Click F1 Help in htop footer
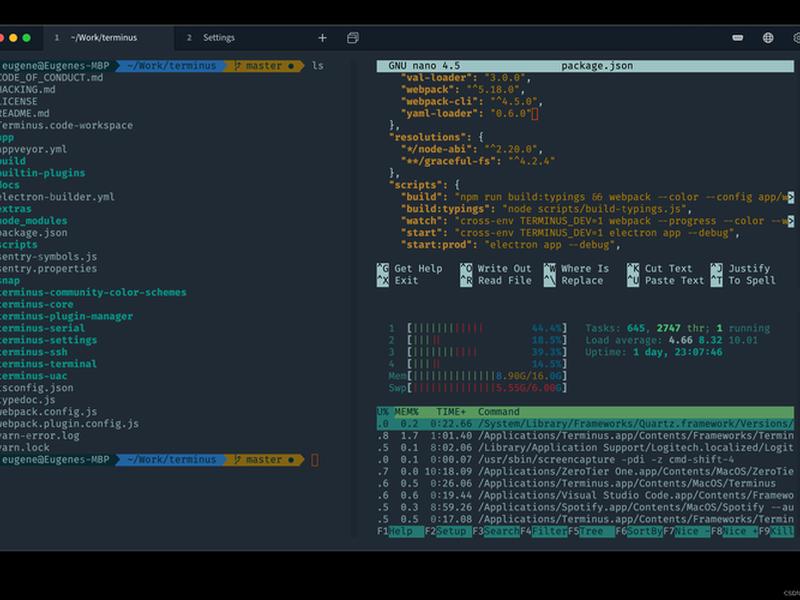Viewport: 800px width, 600px height. pyautogui.click(x=401, y=531)
